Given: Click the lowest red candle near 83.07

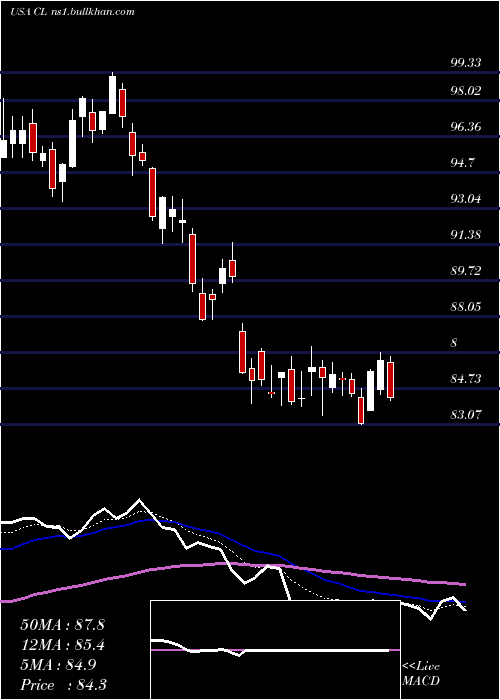Looking at the screenshot, I should pyautogui.click(x=361, y=411).
